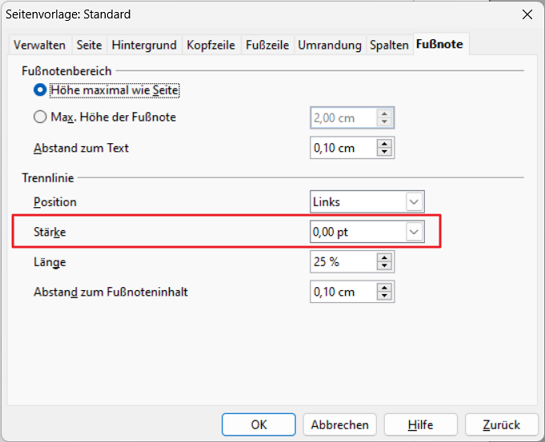Click the Abbrechen button
The image size is (545, 442).
(340, 424)
